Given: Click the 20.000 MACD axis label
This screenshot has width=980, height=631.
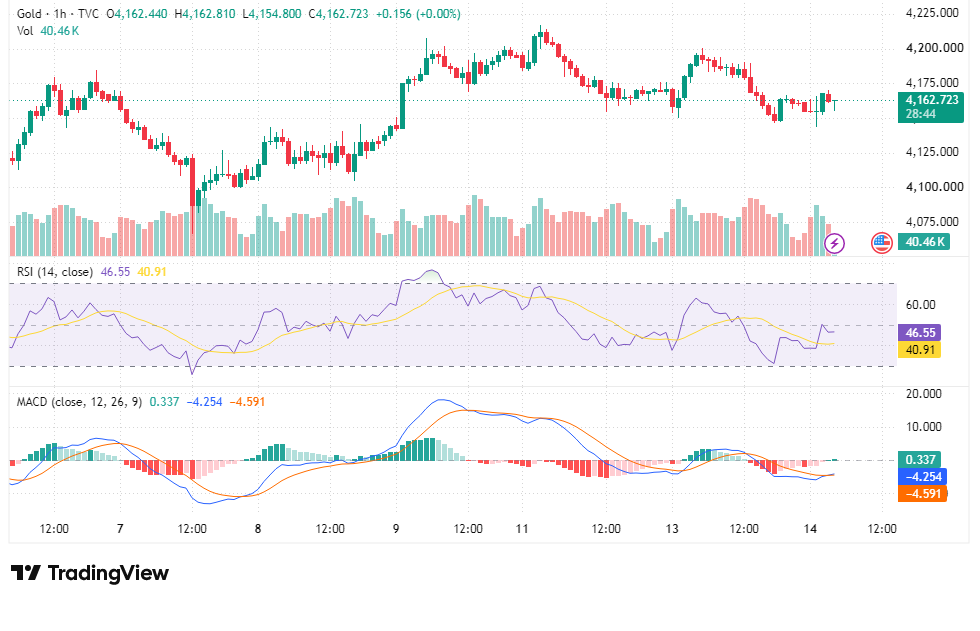Looking at the screenshot, I should tap(924, 394).
